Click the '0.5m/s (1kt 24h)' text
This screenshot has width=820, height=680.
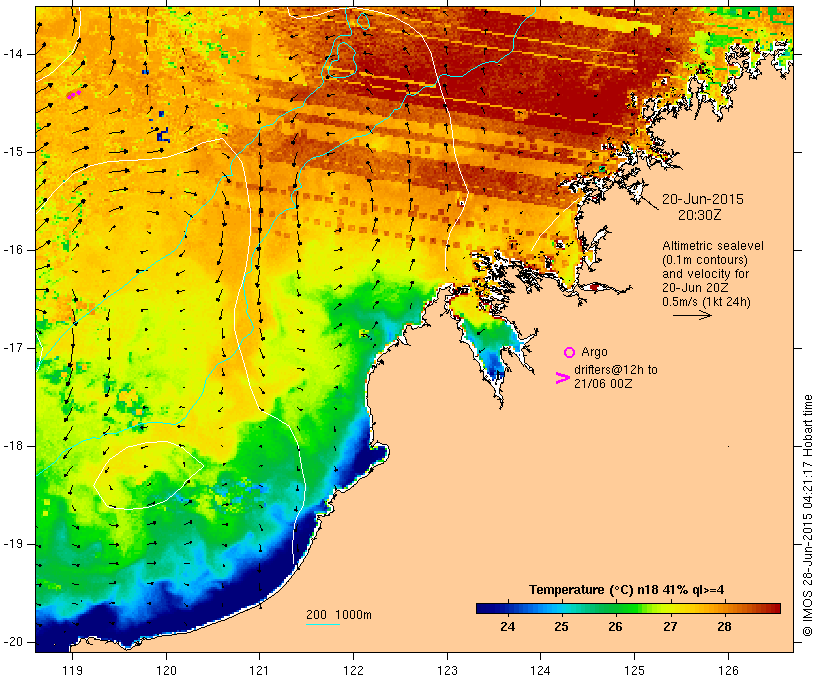pyautogui.click(x=706, y=302)
